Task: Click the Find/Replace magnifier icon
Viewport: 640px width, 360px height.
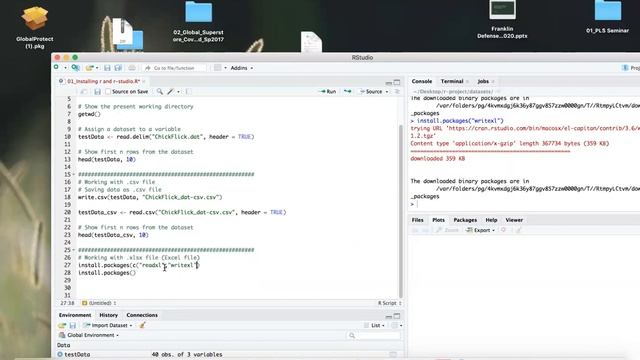Action: [160, 91]
